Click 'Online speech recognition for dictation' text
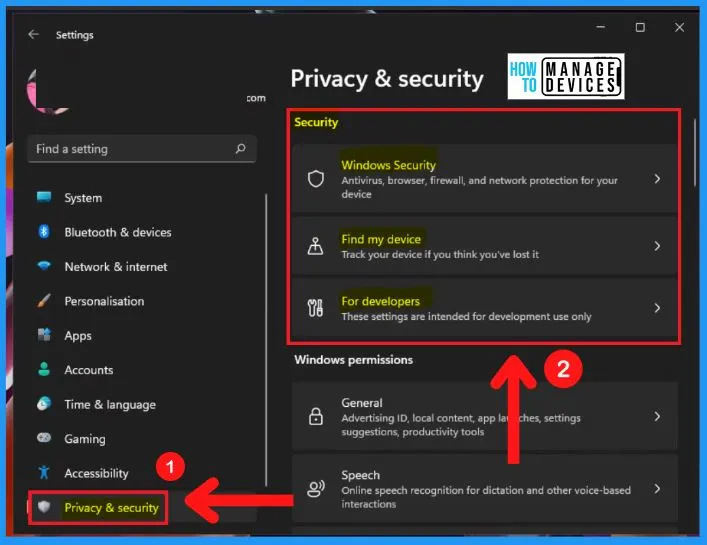707x545 pixels. (x=486, y=497)
